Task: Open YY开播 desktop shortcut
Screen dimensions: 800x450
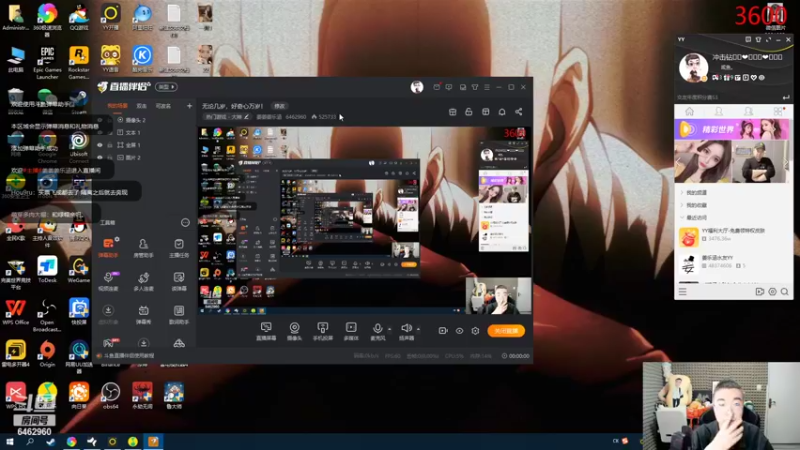Action: tap(110, 17)
